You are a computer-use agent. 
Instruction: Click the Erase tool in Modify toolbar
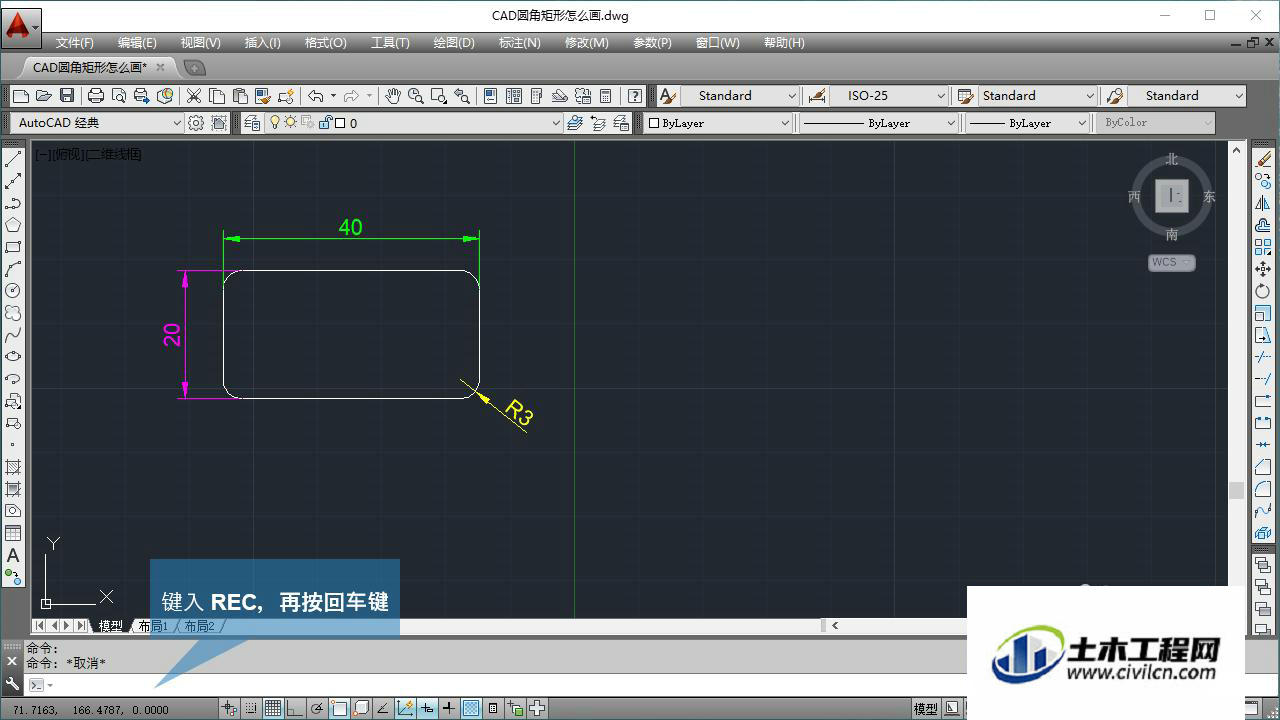(1263, 159)
